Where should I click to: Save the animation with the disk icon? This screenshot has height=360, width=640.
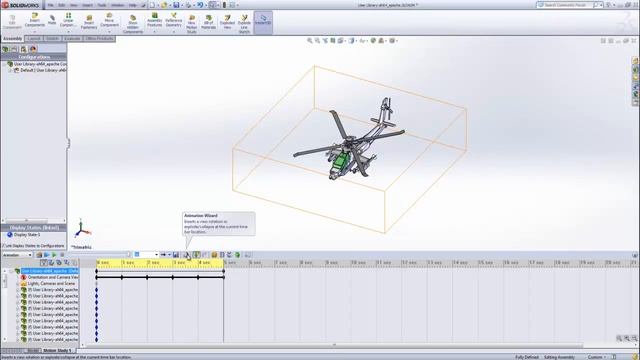pos(176,255)
